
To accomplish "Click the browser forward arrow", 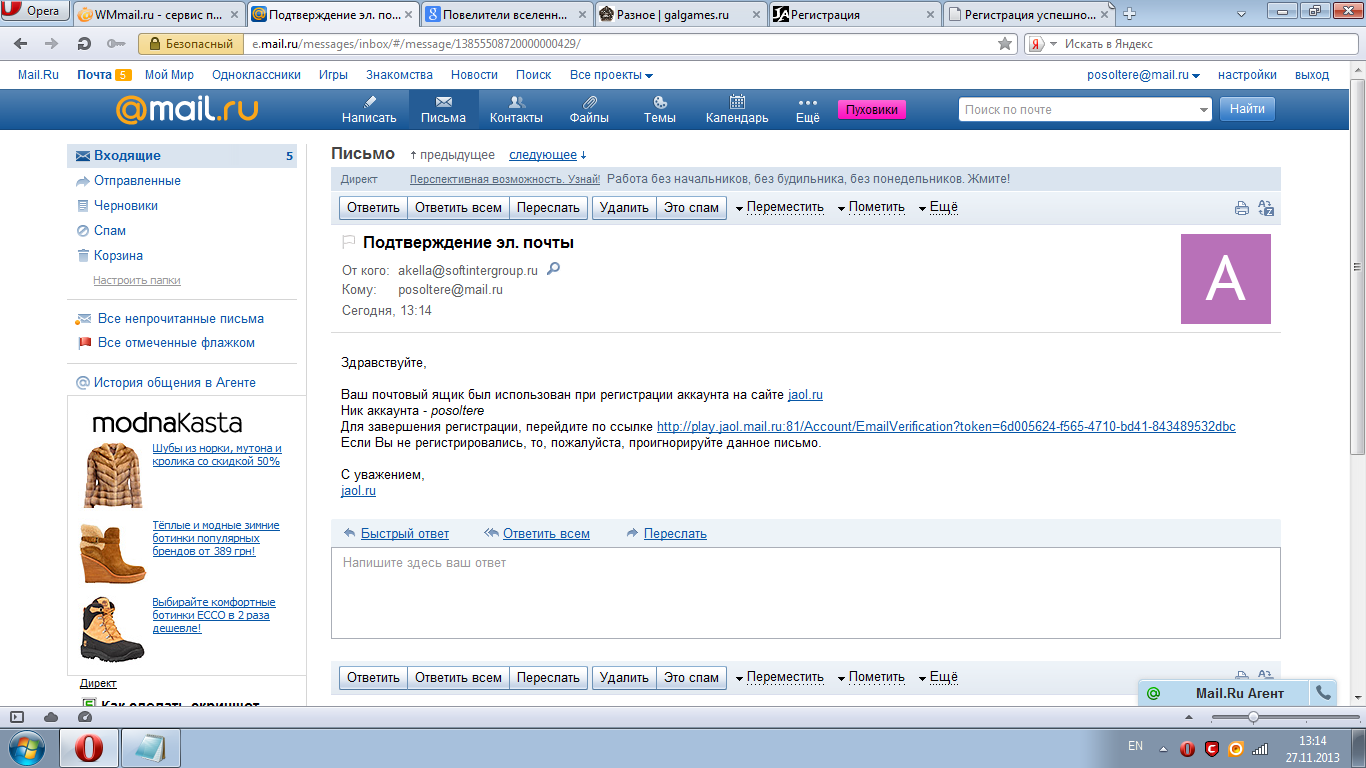I will [x=52, y=44].
